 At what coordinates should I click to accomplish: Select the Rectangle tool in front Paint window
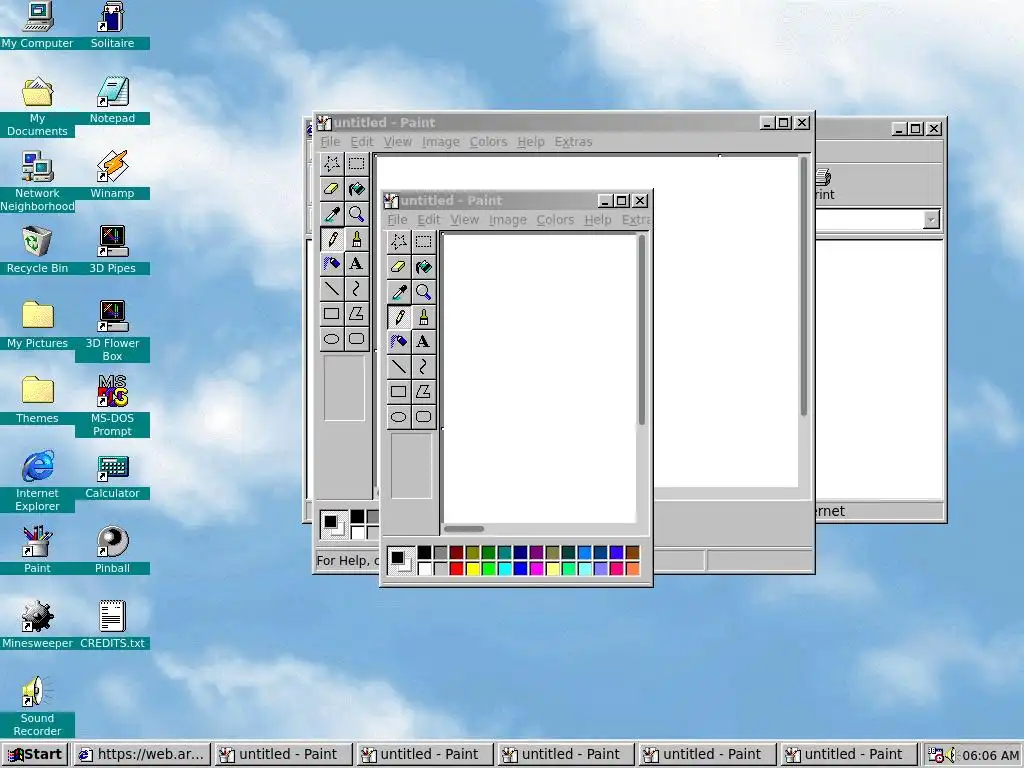(x=398, y=392)
